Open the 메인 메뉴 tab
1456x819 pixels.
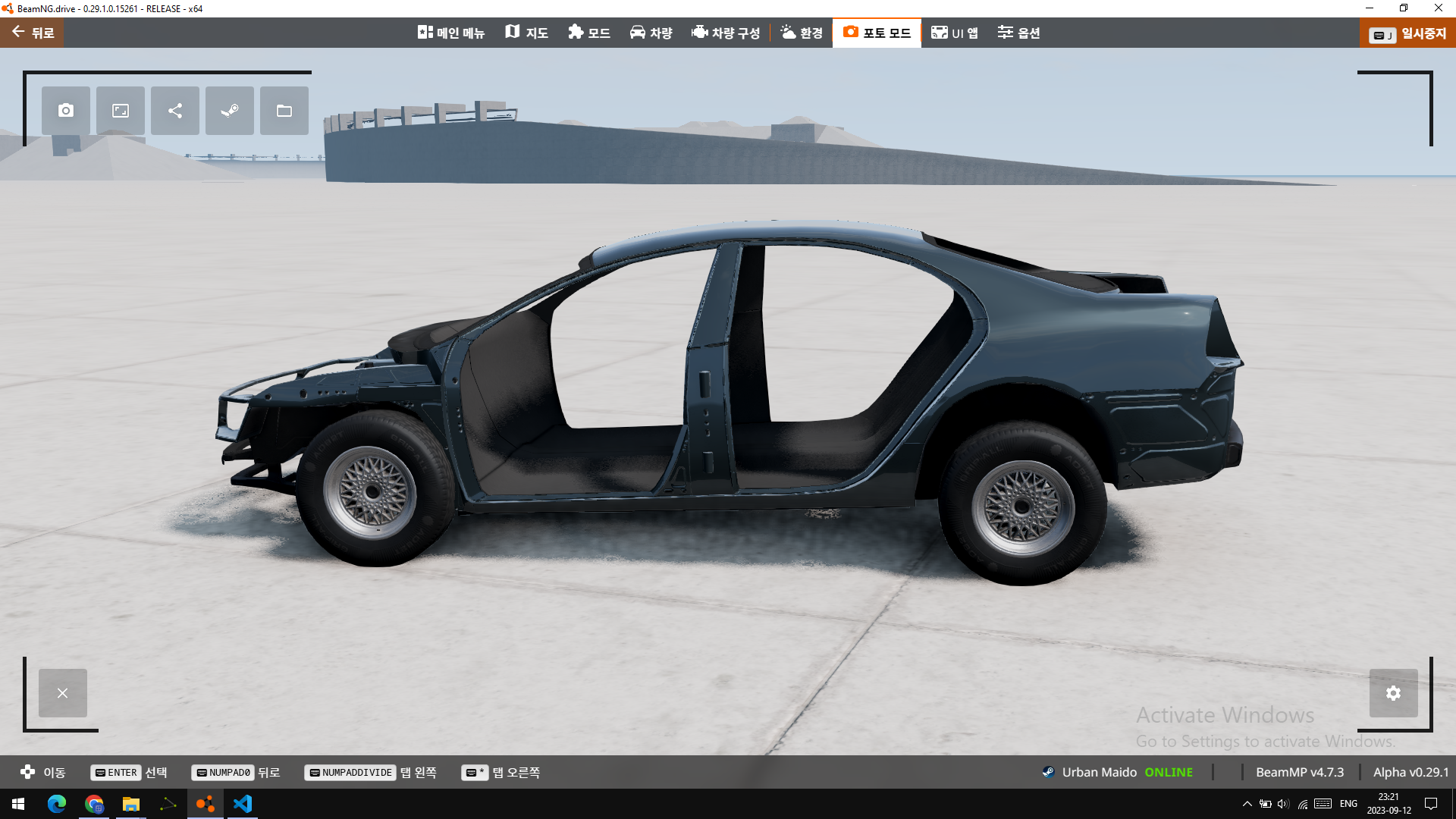[x=451, y=33]
